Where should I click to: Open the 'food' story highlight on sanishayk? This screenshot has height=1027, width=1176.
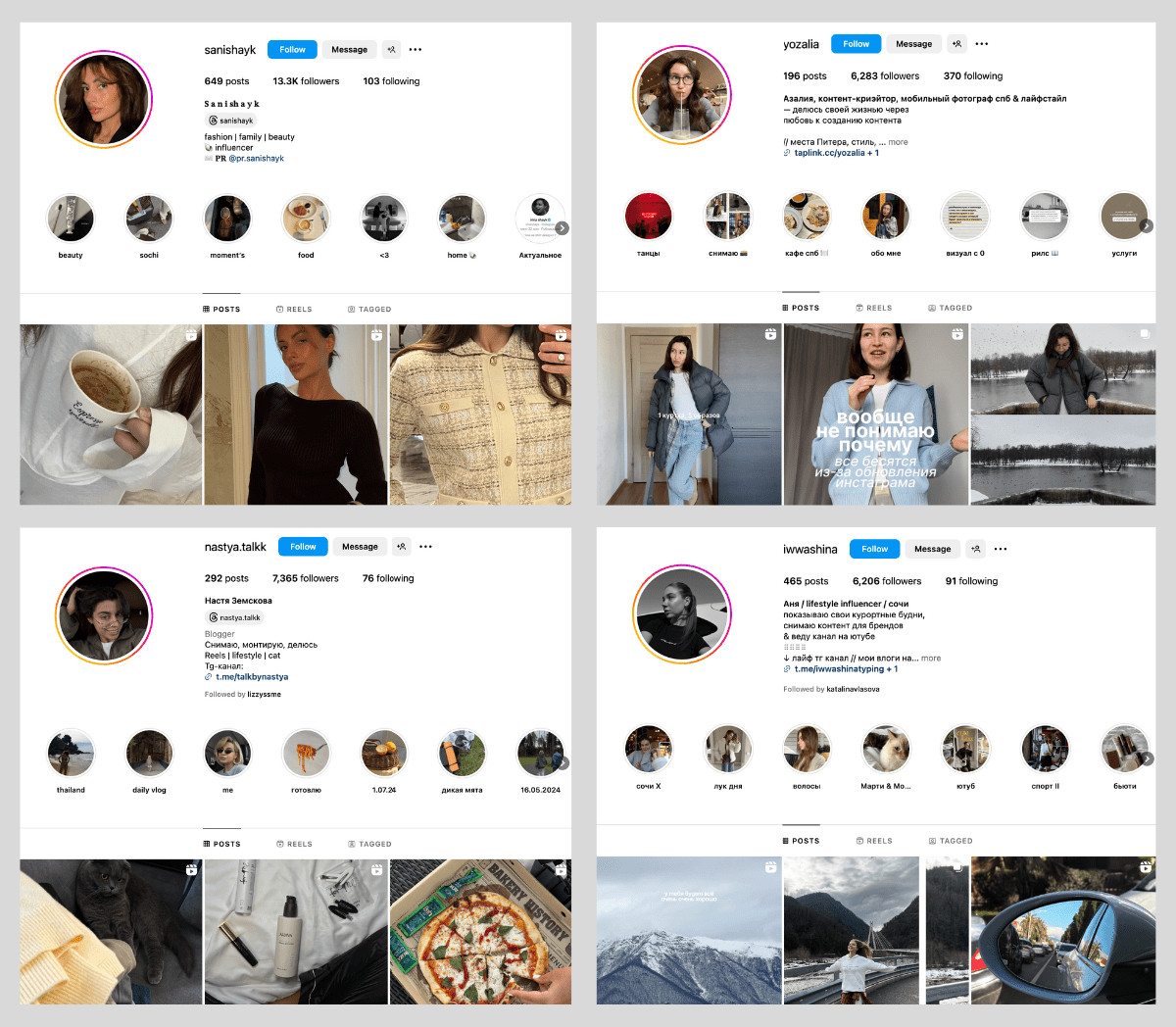point(306,219)
